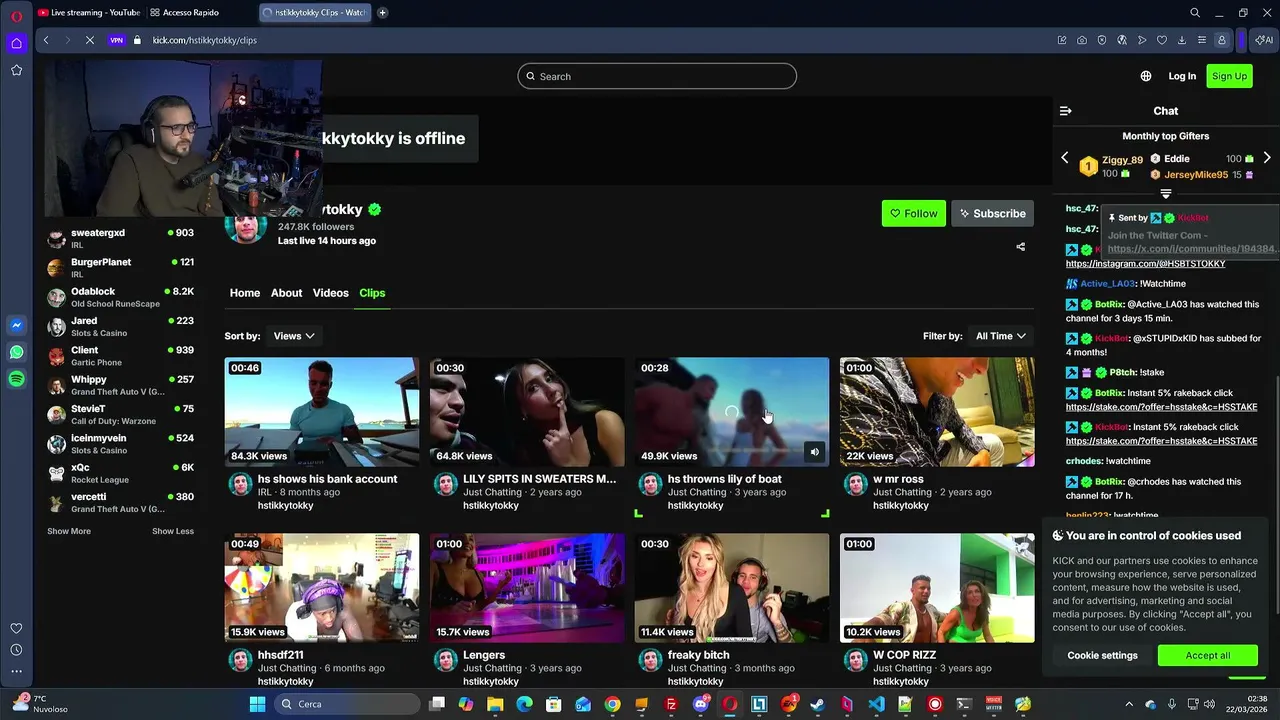Collapse the chat panel icon
Viewport: 1280px width, 720px height.
[x=1066, y=111]
